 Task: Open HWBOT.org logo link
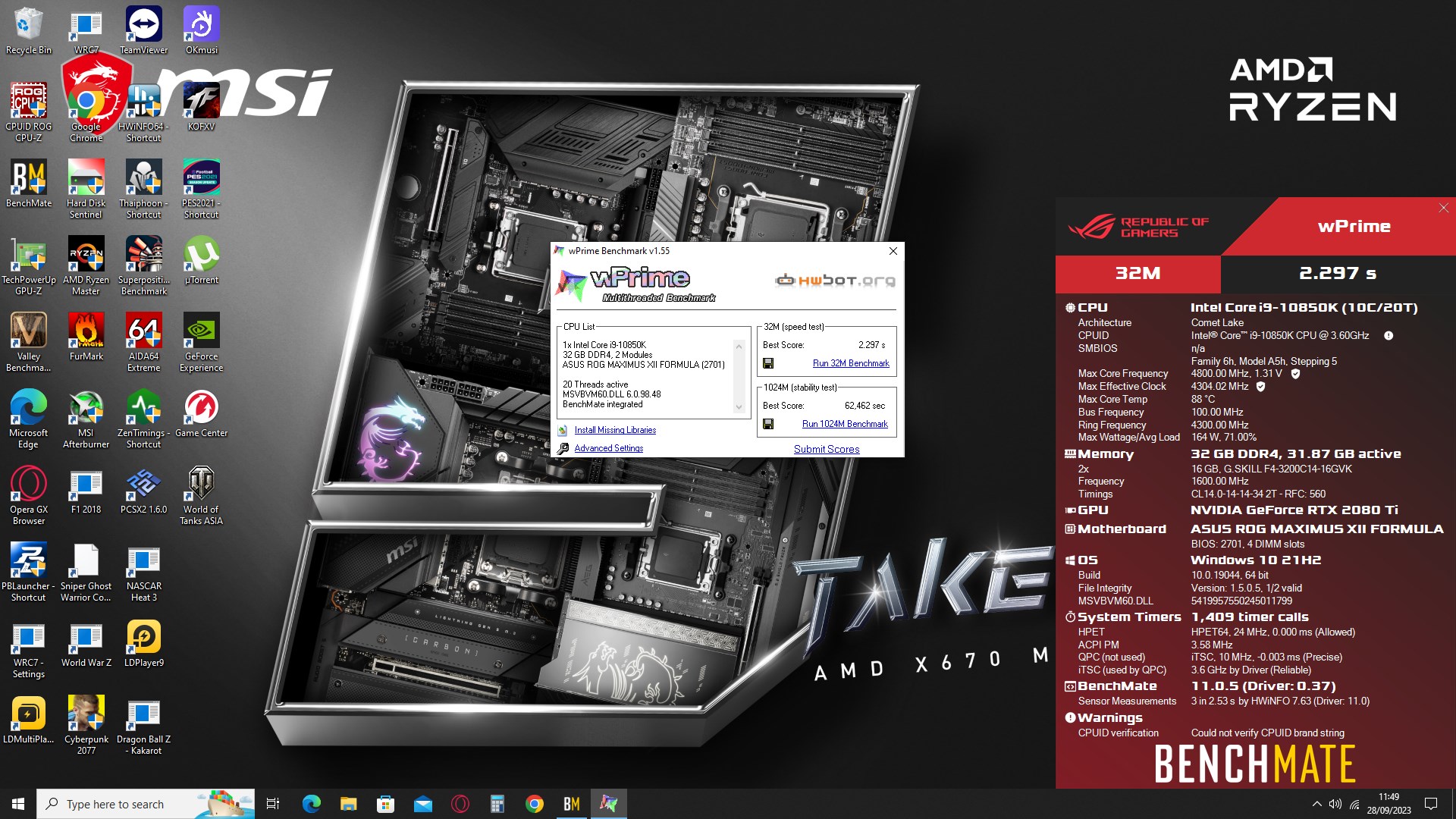pyautogui.click(x=835, y=281)
